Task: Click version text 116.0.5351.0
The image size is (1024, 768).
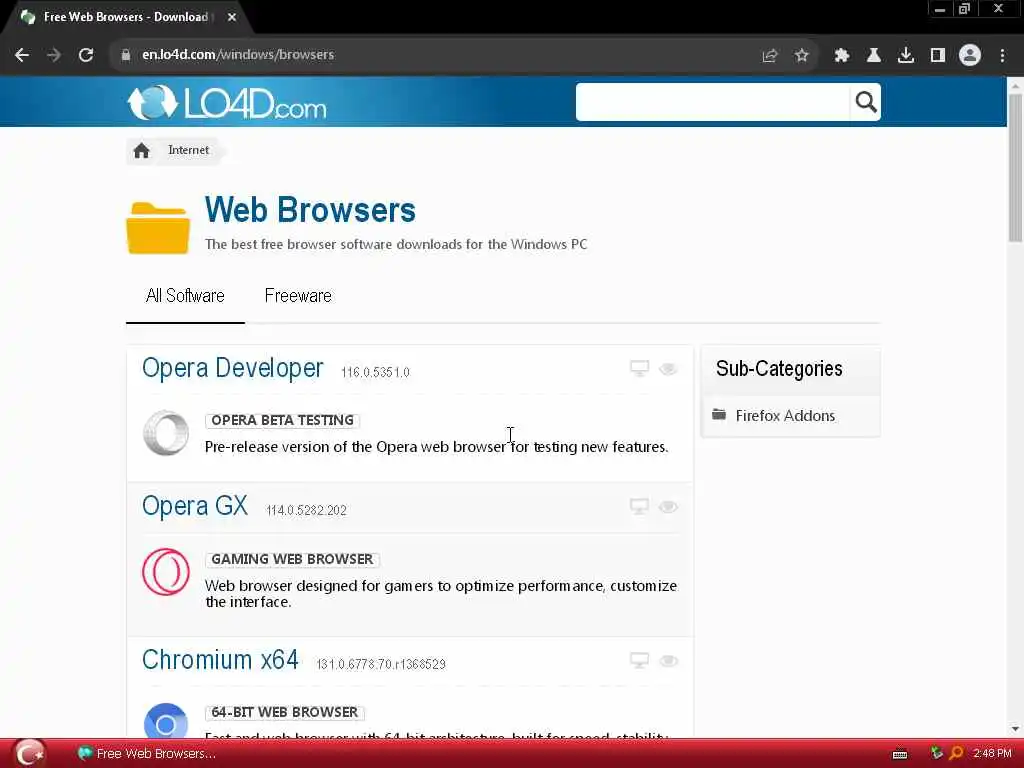Action: pos(376,372)
